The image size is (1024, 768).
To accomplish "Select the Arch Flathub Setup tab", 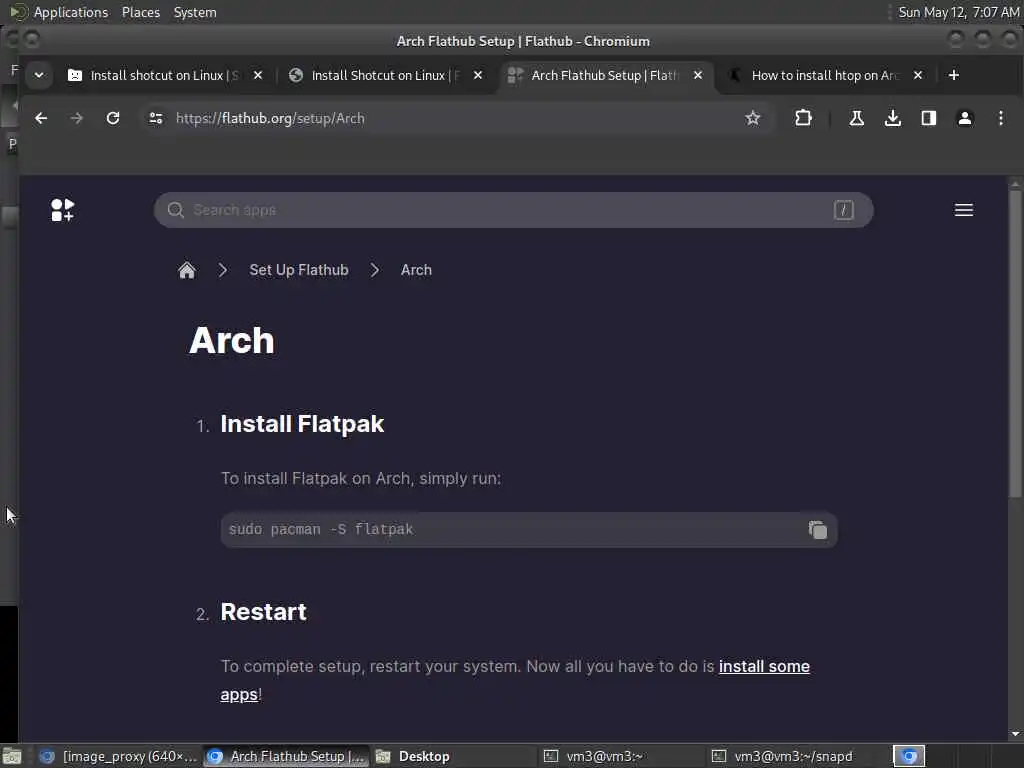I will tap(605, 75).
